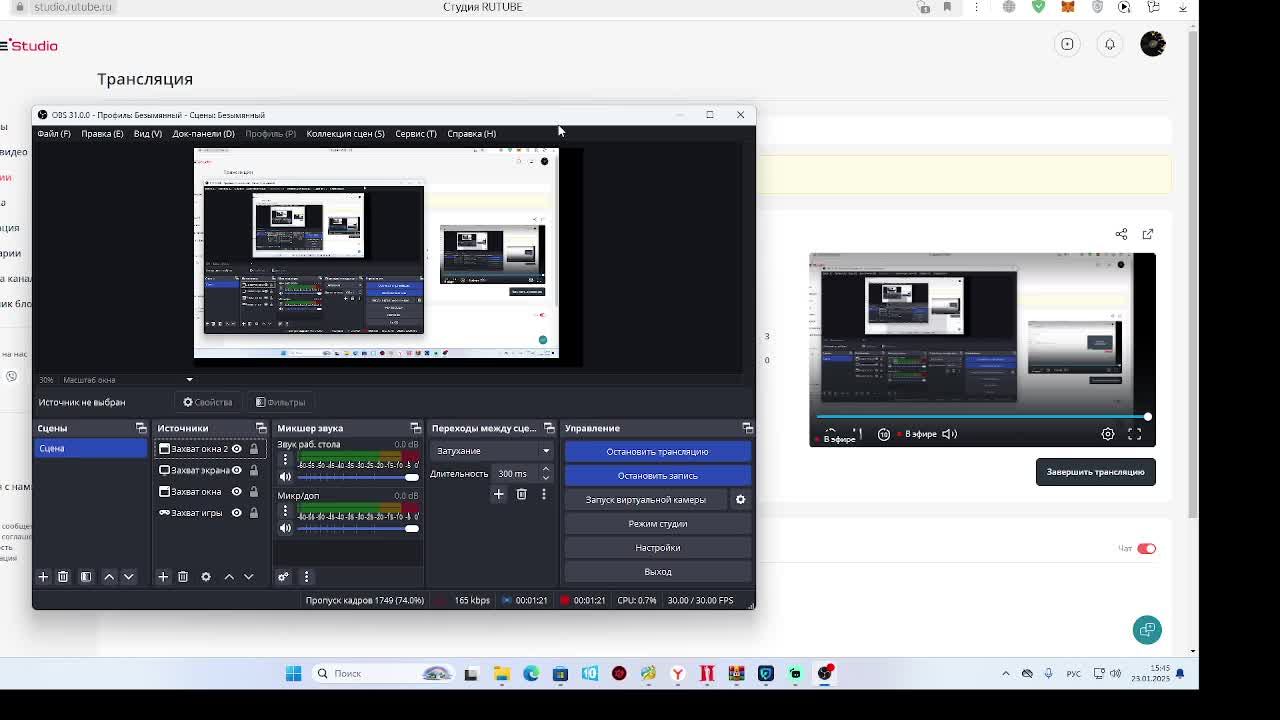Undock the Источники panel

[261, 428]
